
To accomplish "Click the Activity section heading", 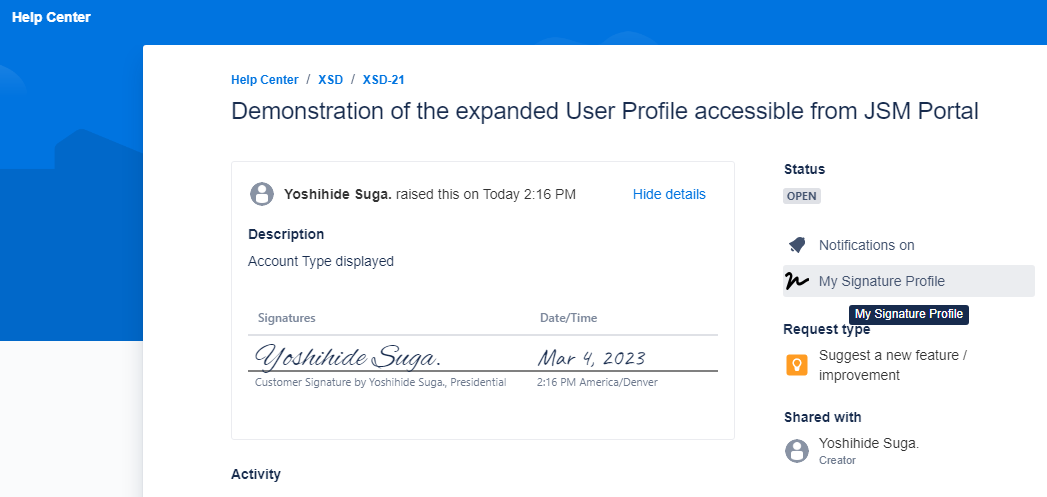I will pos(255,474).
